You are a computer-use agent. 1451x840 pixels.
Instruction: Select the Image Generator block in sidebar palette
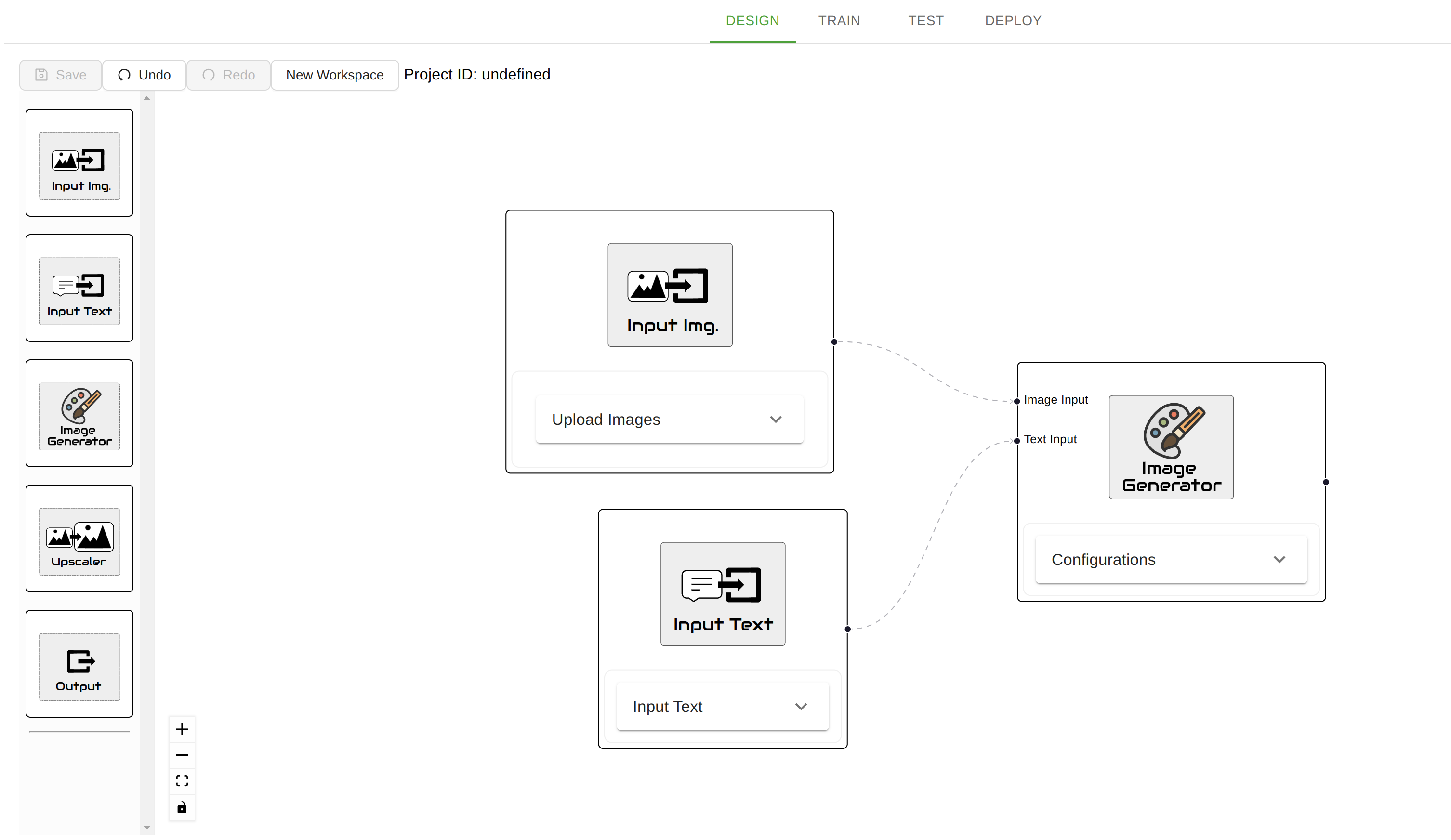[79, 413]
